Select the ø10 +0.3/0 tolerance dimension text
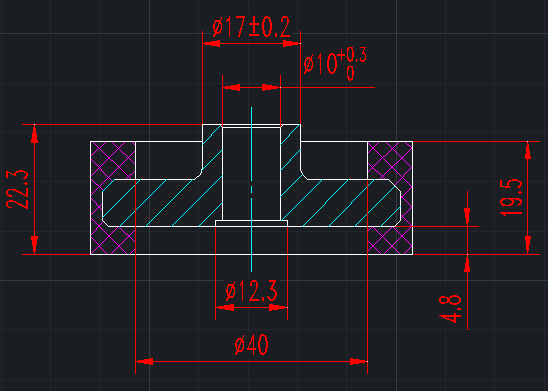 tap(335, 64)
